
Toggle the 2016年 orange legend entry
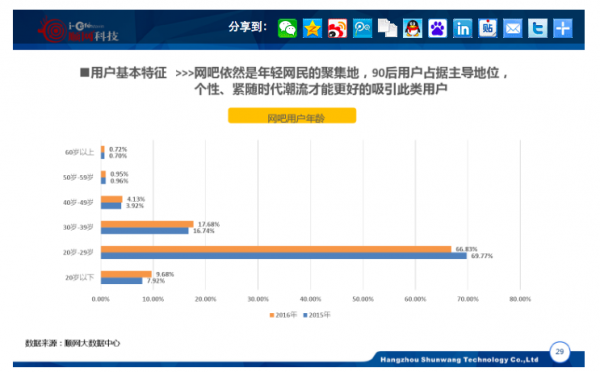(283, 315)
